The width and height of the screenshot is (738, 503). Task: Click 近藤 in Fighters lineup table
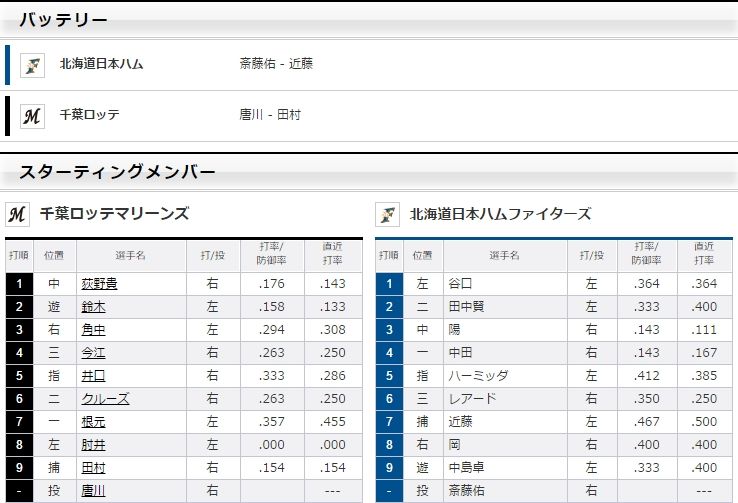point(460,422)
